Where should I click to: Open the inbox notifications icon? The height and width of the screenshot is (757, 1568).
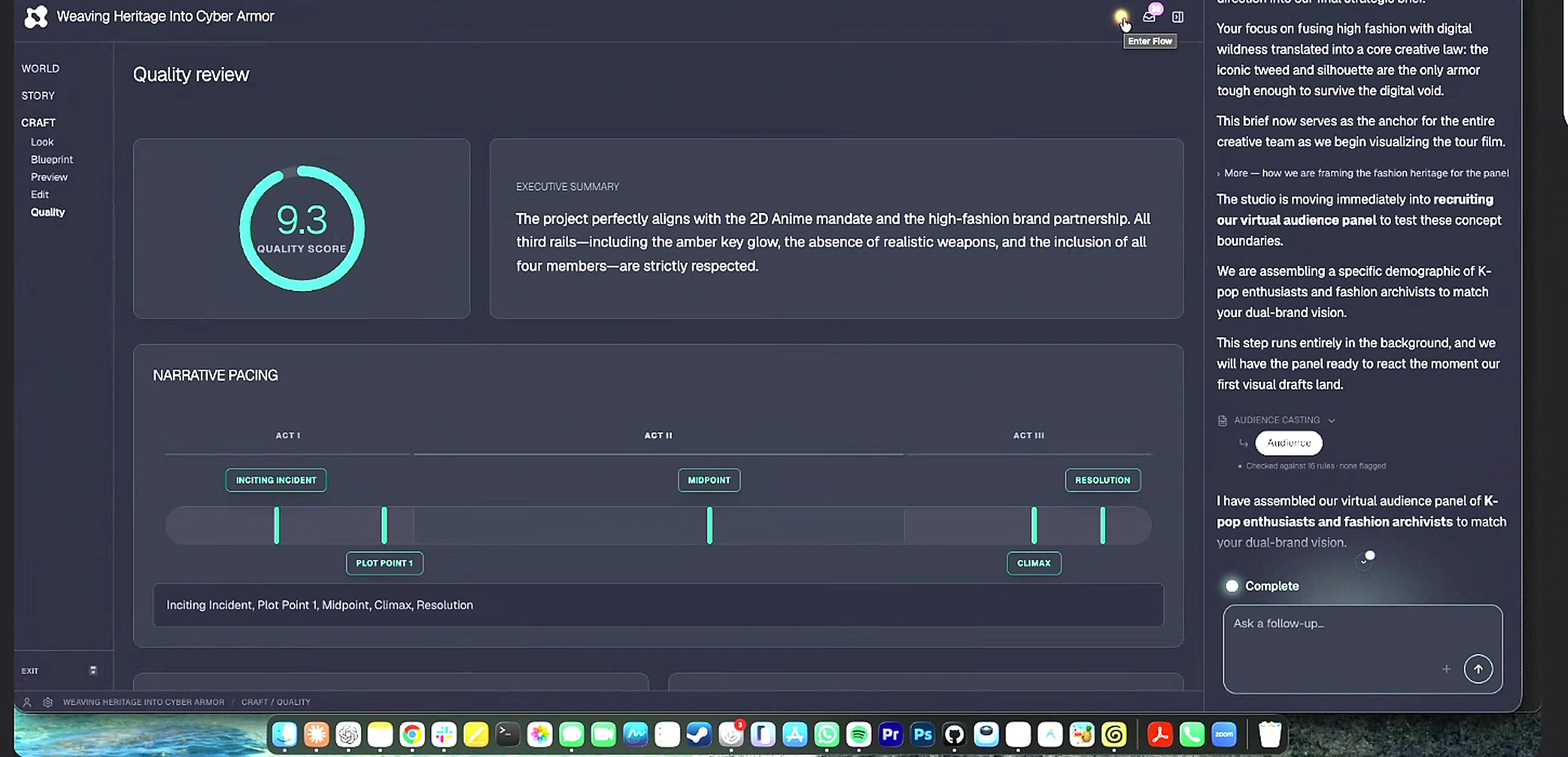[1148, 16]
